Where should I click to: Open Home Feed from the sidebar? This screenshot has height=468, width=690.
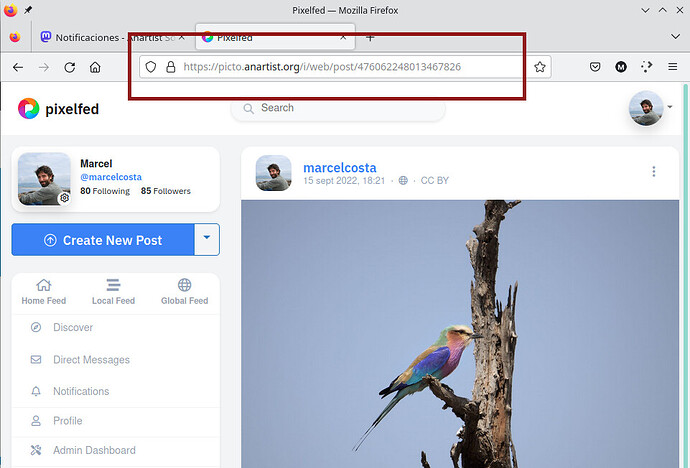[x=43, y=292]
